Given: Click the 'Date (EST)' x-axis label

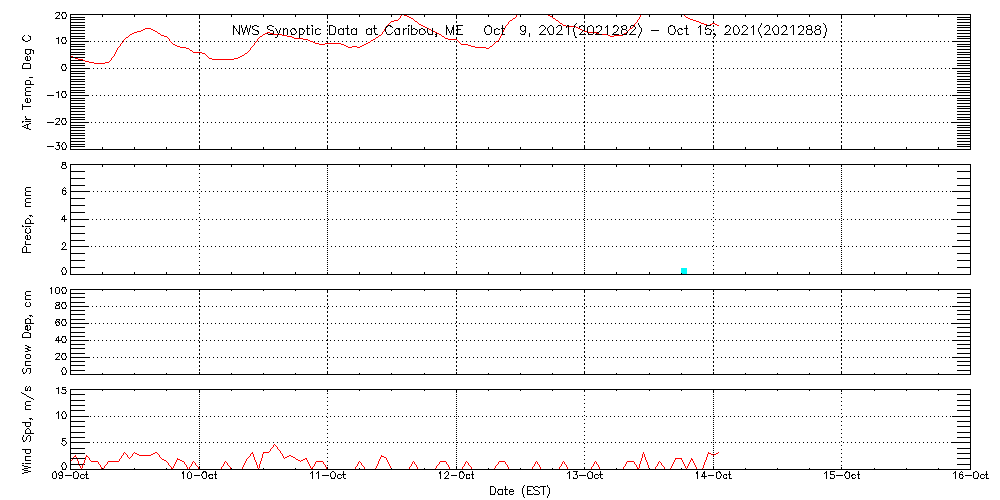Looking at the screenshot, I should pos(520,491).
